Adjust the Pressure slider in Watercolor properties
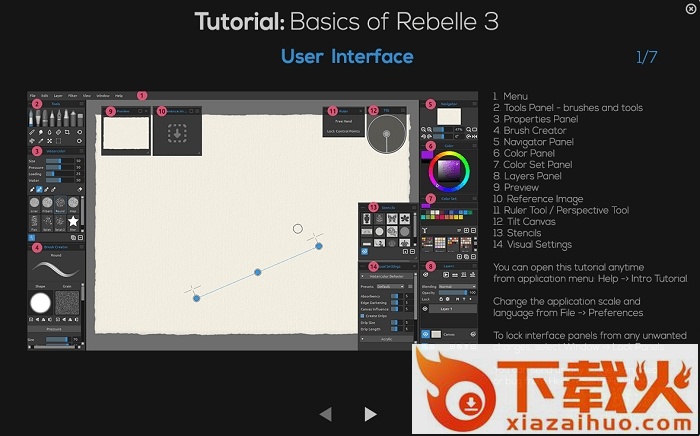 60,167
